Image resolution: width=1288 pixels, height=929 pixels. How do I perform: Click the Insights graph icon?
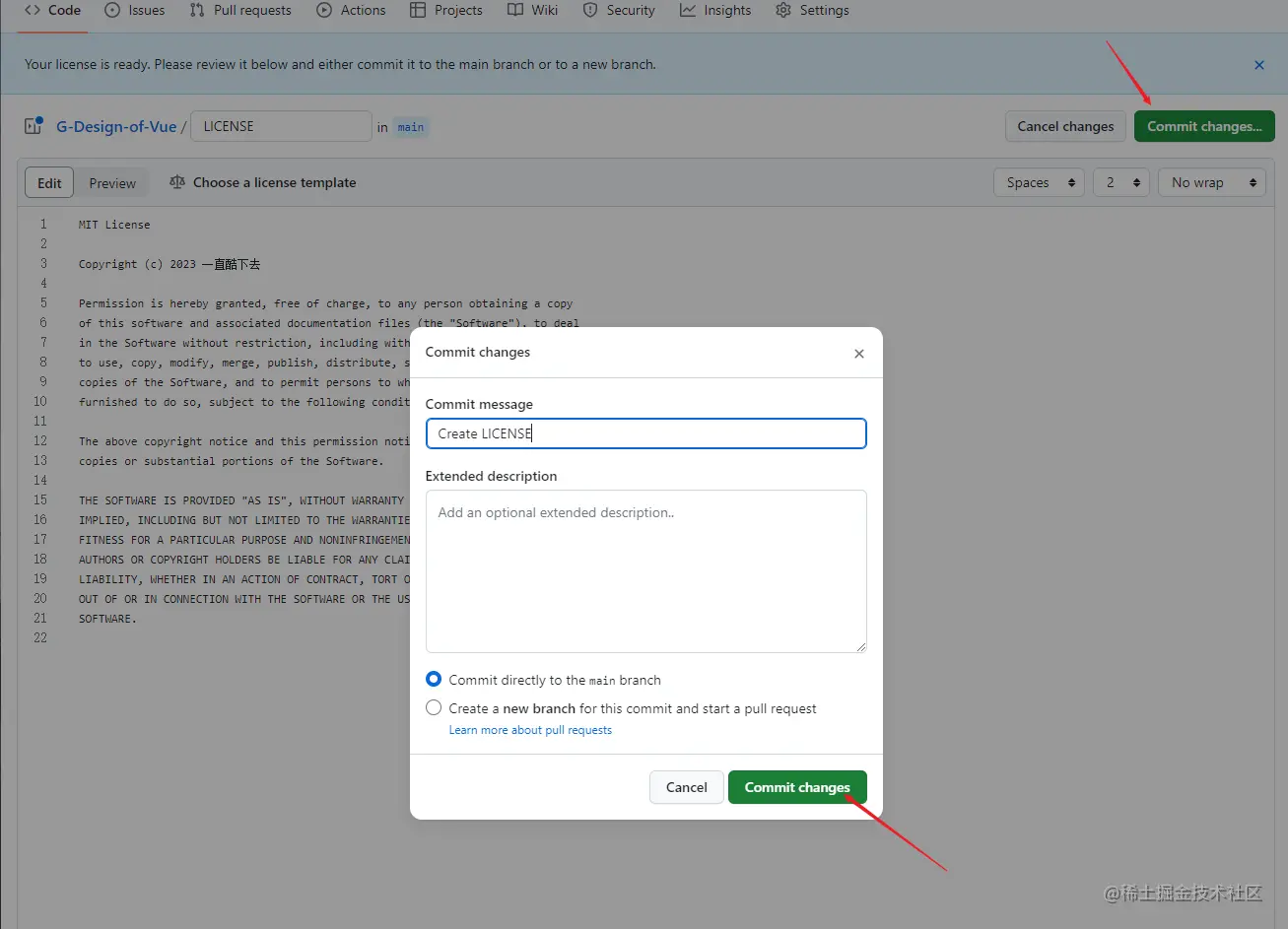(688, 10)
